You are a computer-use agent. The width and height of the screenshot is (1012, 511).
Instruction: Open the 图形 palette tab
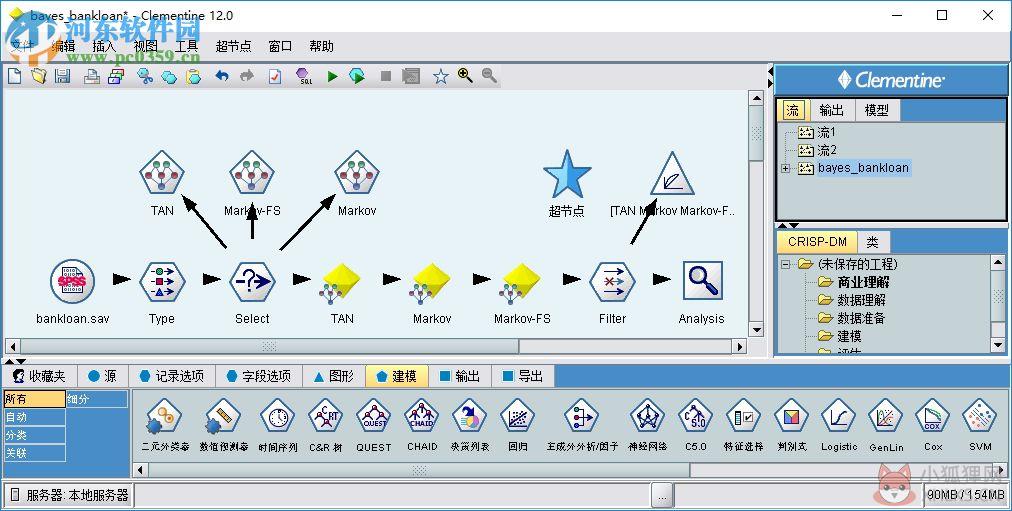[x=334, y=376]
